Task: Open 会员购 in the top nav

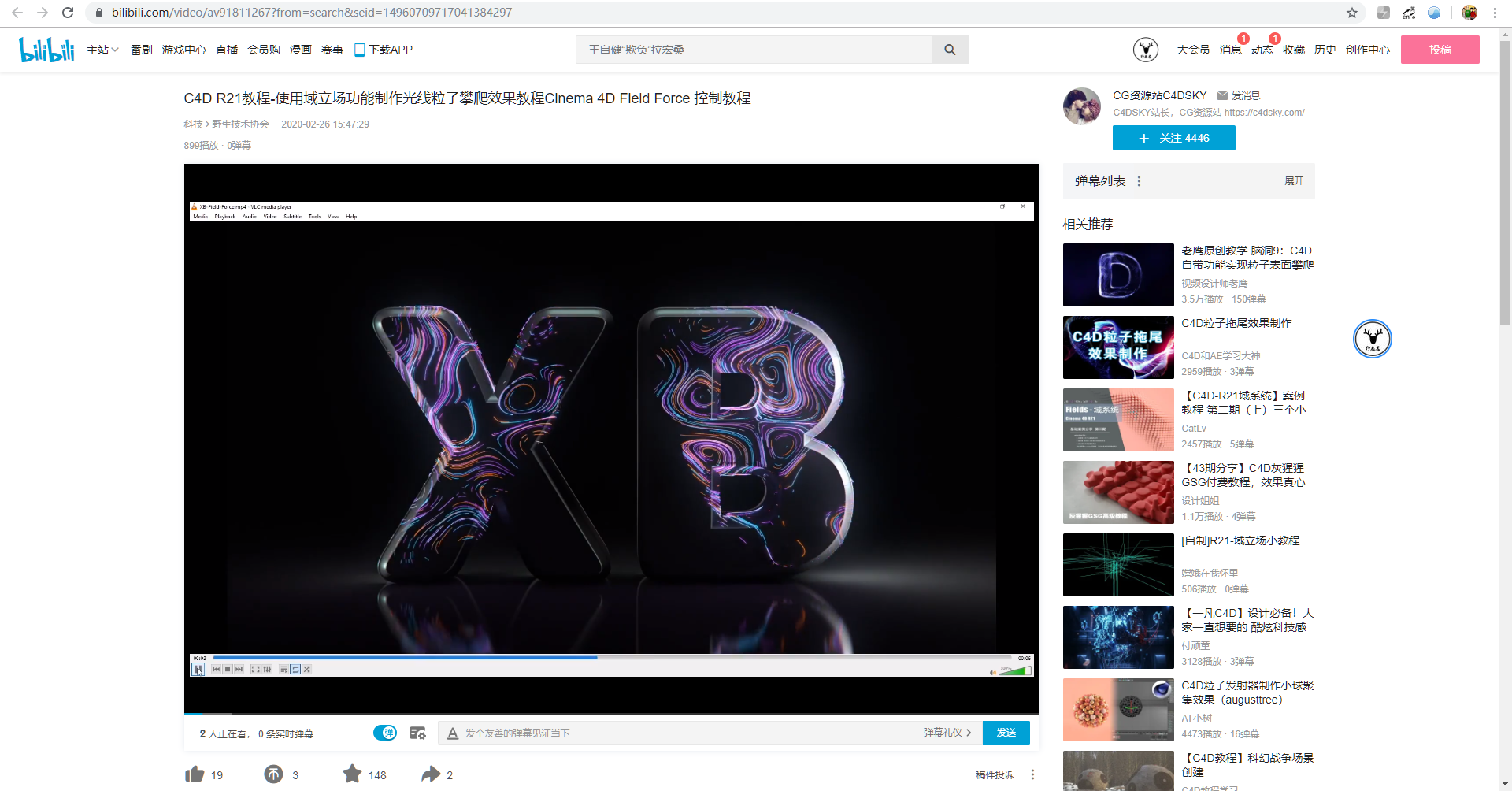Action: click(x=264, y=50)
